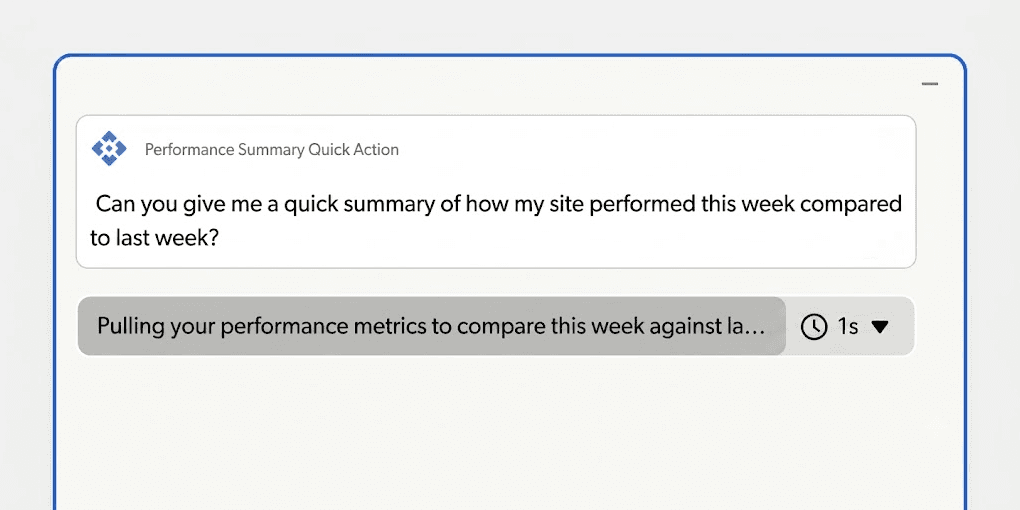Click the white user message card background
The width and height of the screenshot is (1020, 510).
pos(496,192)
